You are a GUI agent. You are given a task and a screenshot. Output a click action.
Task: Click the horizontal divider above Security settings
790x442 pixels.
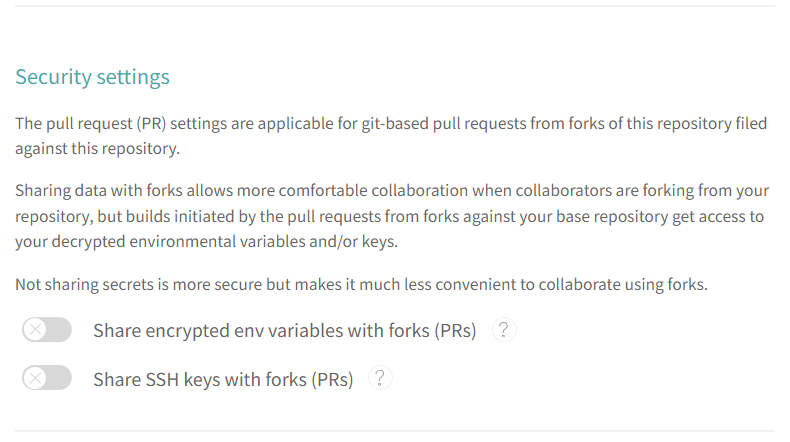coord(395,6)
